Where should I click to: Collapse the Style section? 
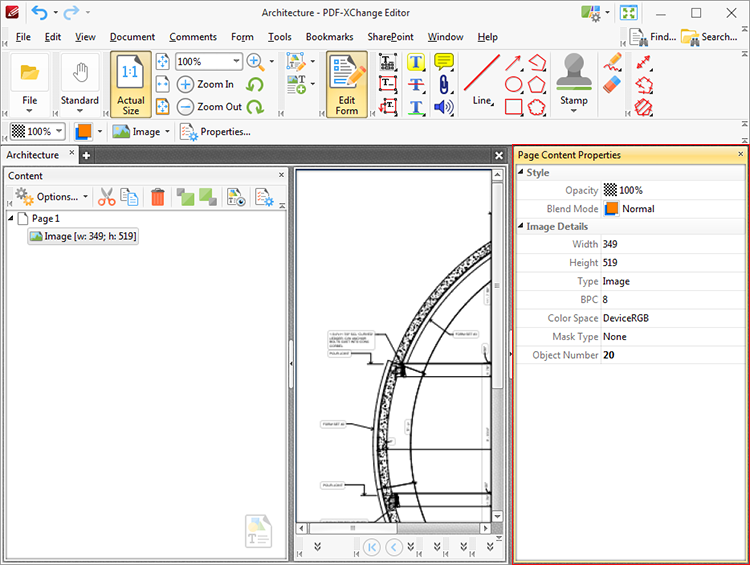(521, 172)
